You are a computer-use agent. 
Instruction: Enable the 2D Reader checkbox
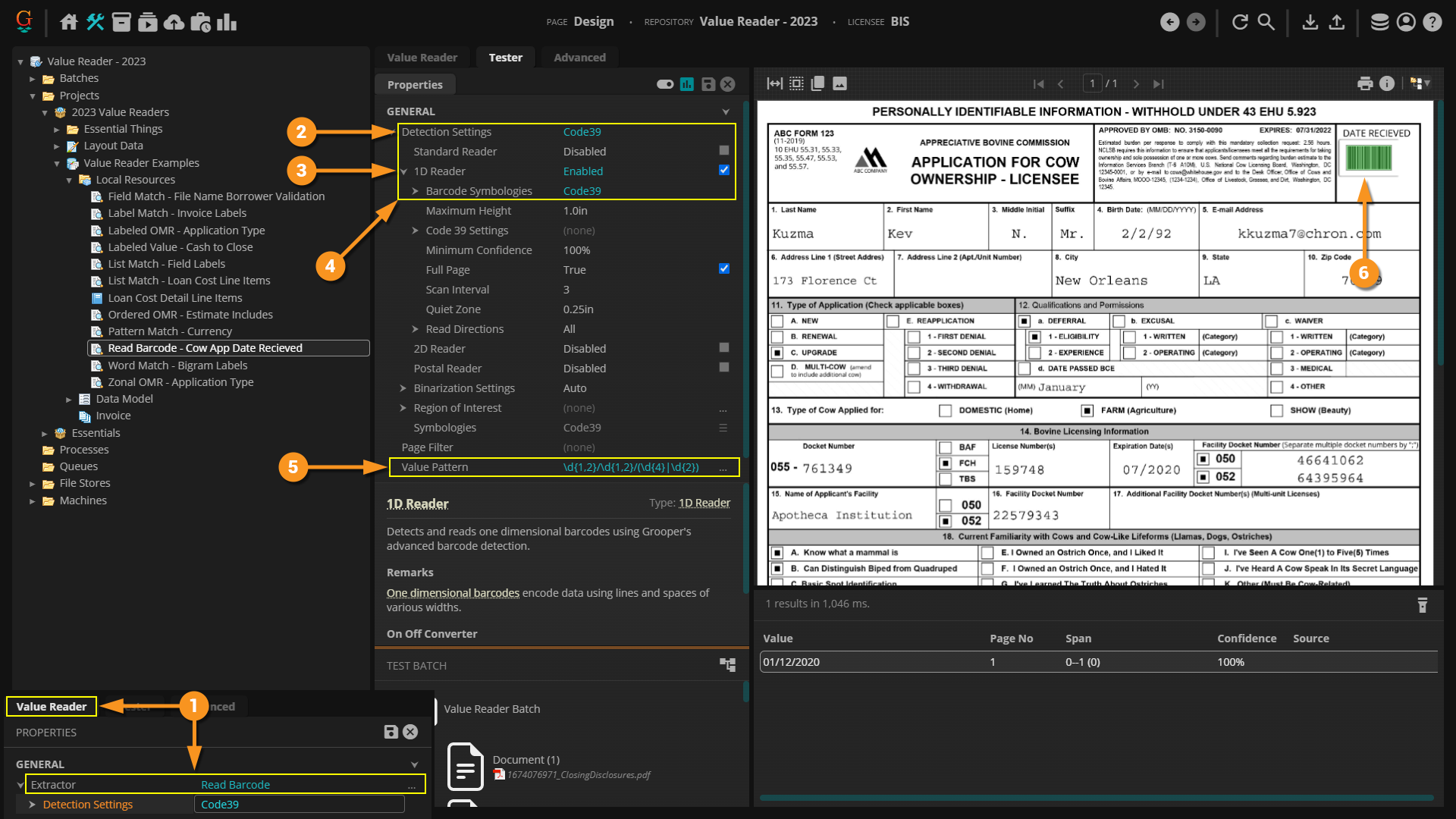pyautogui.click(x=723, y=348)
